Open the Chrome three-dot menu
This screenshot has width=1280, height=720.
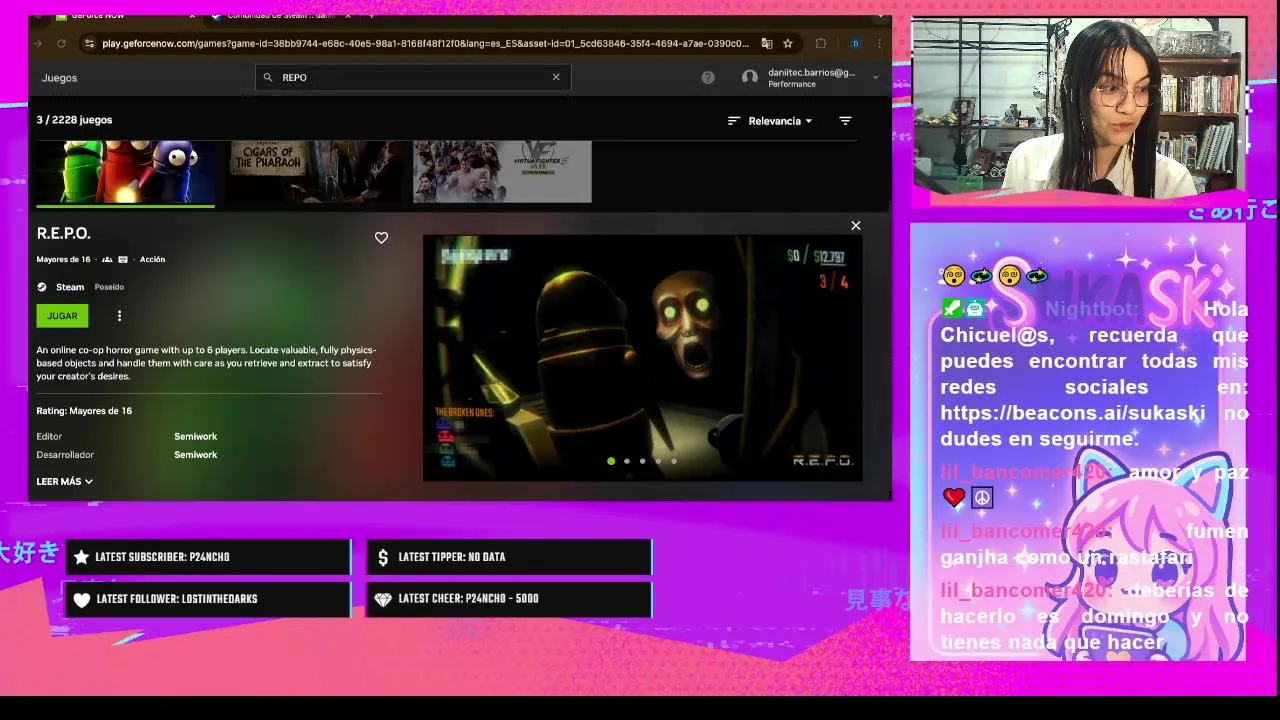(878, 43)
